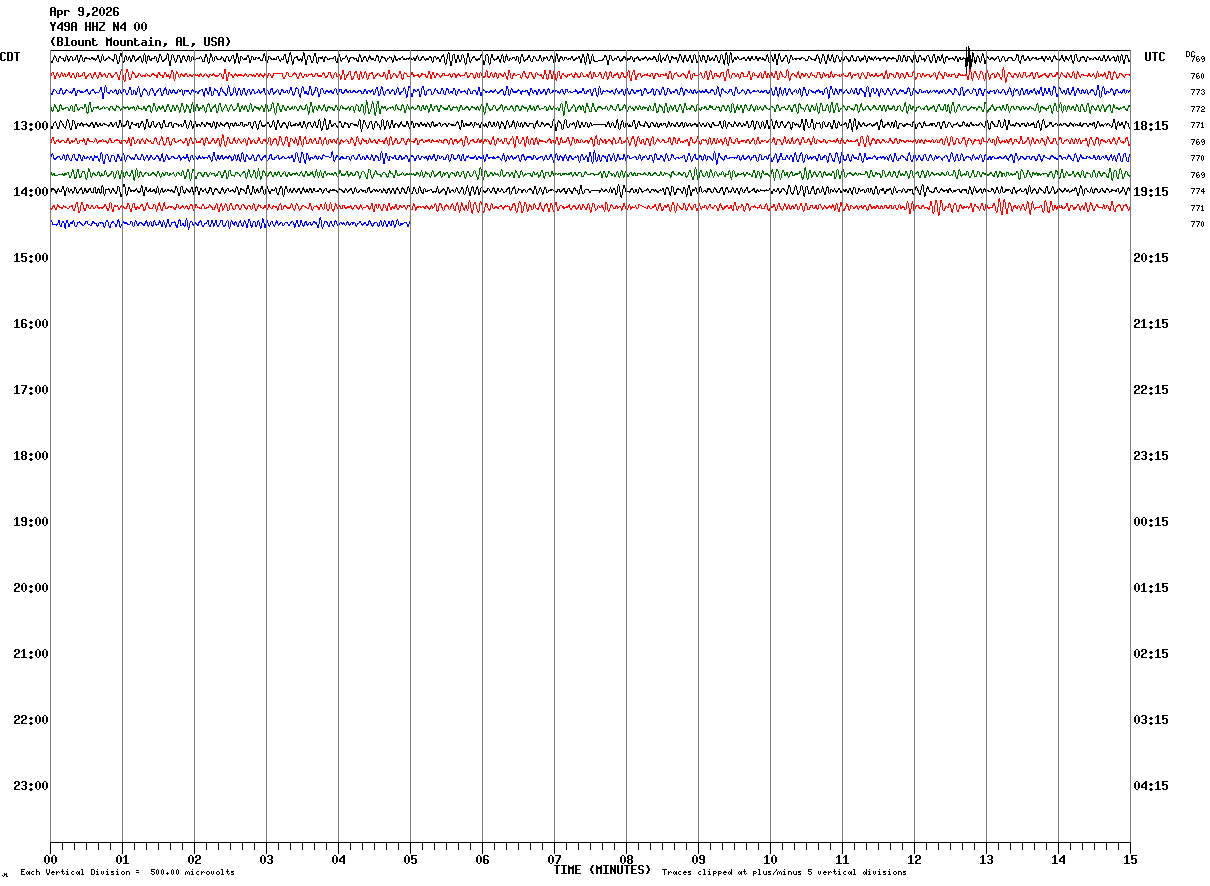Click the location label '(Blount Mountain, AL, USA)'

pos(140,42)
